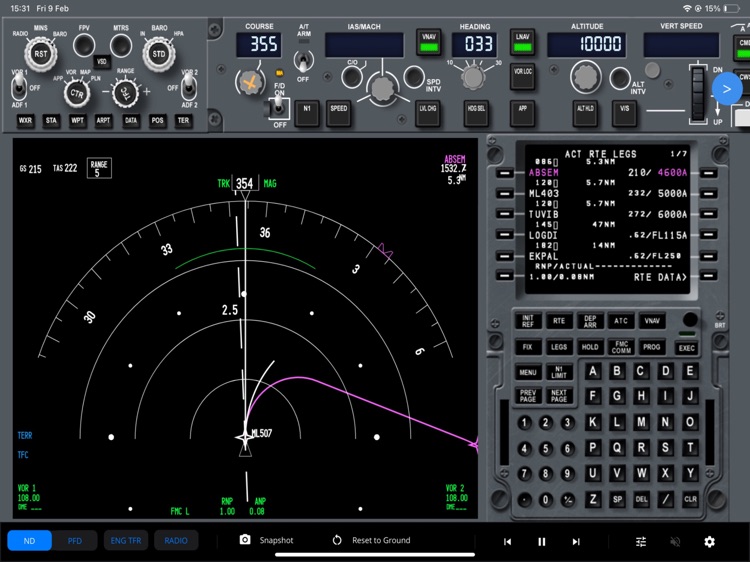
Task: Click the vertical speed thumbwheel
Action: pos(698,94)
